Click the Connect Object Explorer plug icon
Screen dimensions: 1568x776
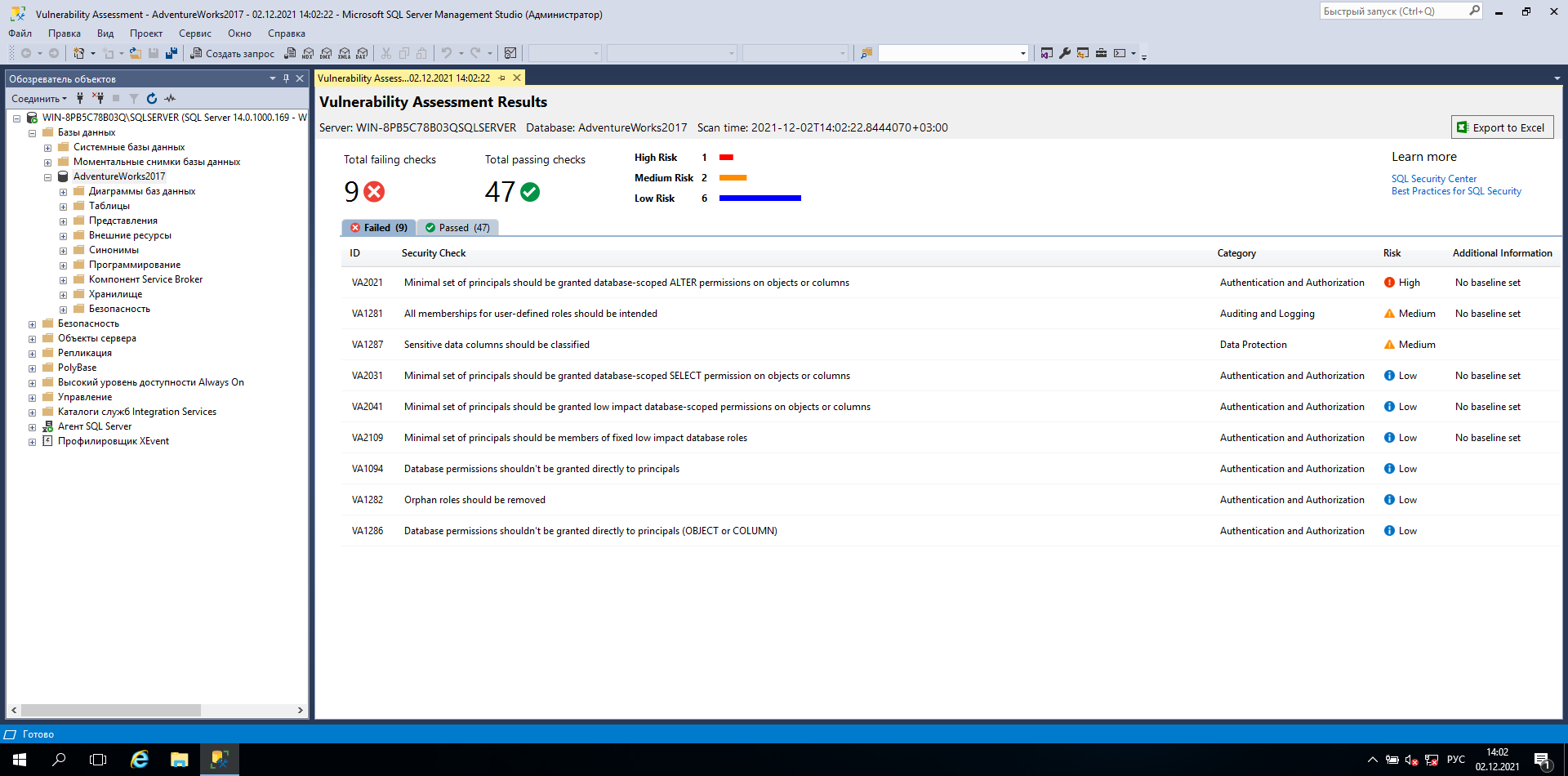[80, 98]
